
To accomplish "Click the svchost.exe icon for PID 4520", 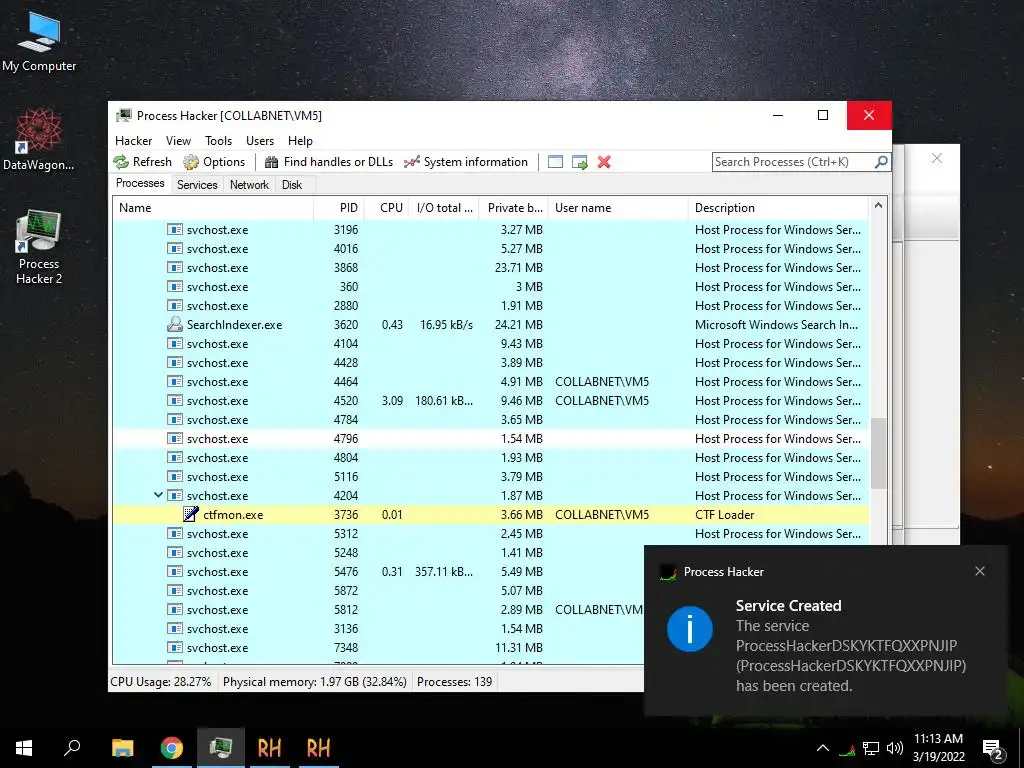I will pyautogui.click(x=174, y=401).
